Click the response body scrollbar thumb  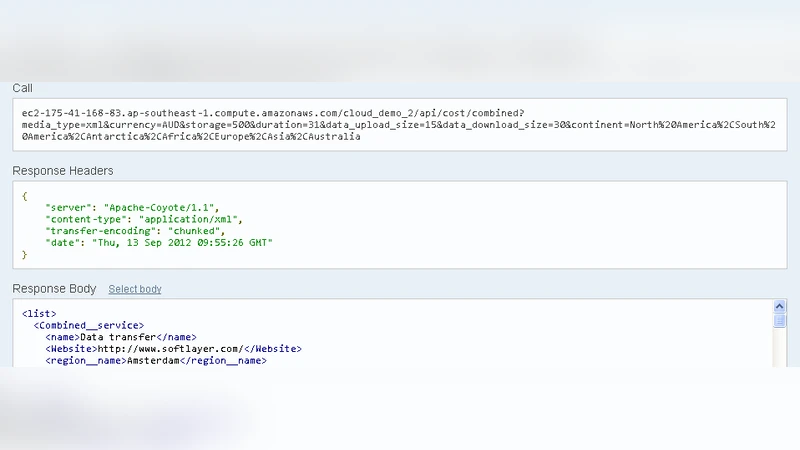pos(780,320)
